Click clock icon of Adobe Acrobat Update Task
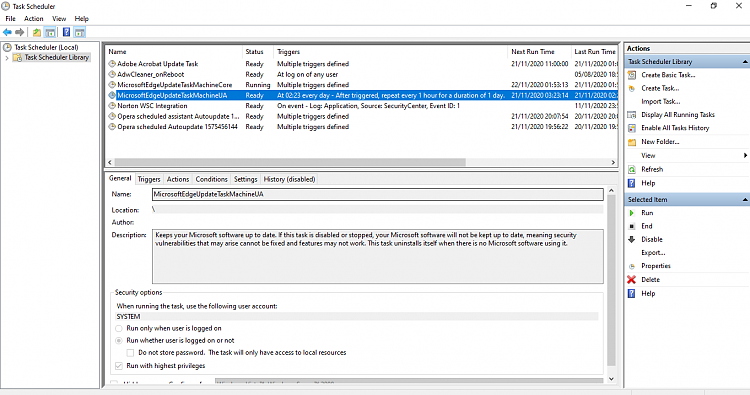This screenshot has height=395, width=750. (x=112, y=64)
